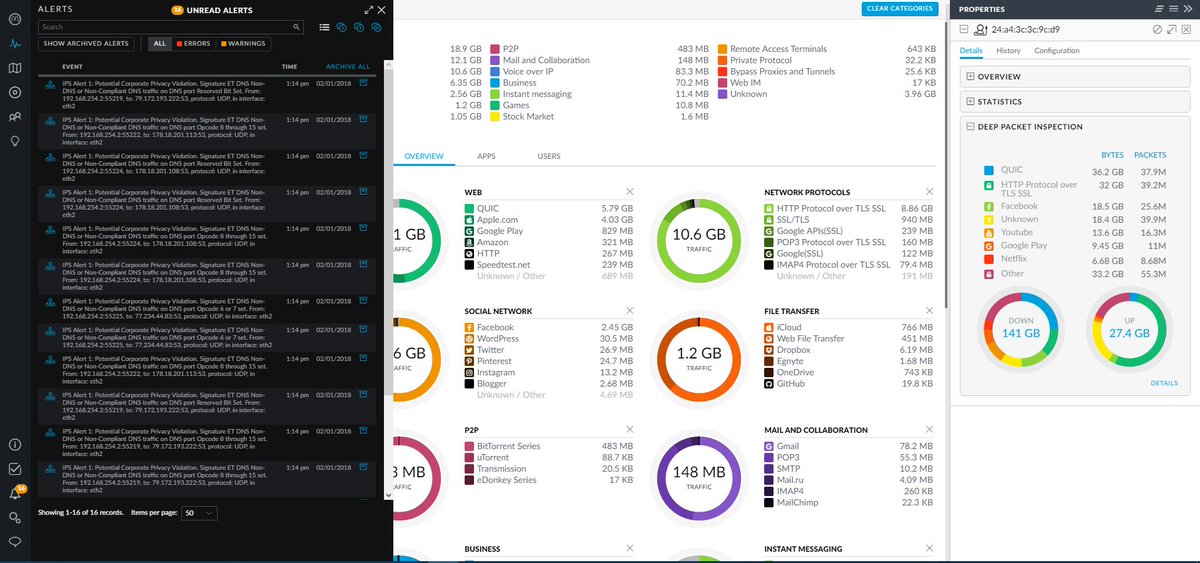Archive the topmost IPS alert via its icon
This screenshot has width=1200, height=563.
[x=363, y=83]
